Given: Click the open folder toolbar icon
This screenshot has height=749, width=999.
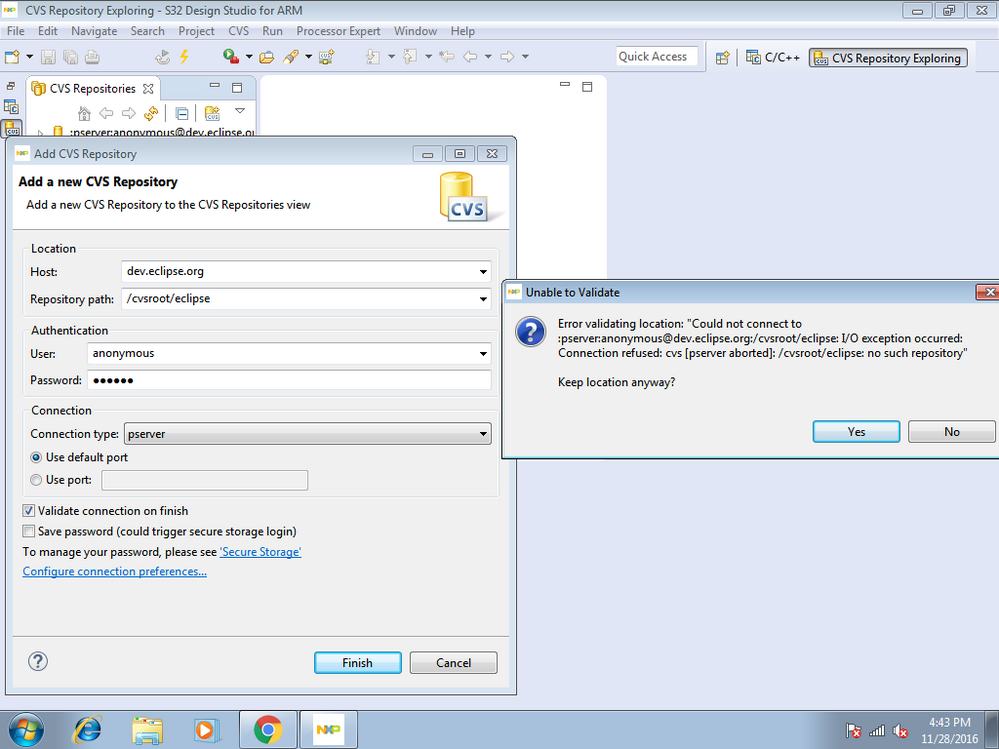Looking at the screenshot, I should (x=266, y=57).
